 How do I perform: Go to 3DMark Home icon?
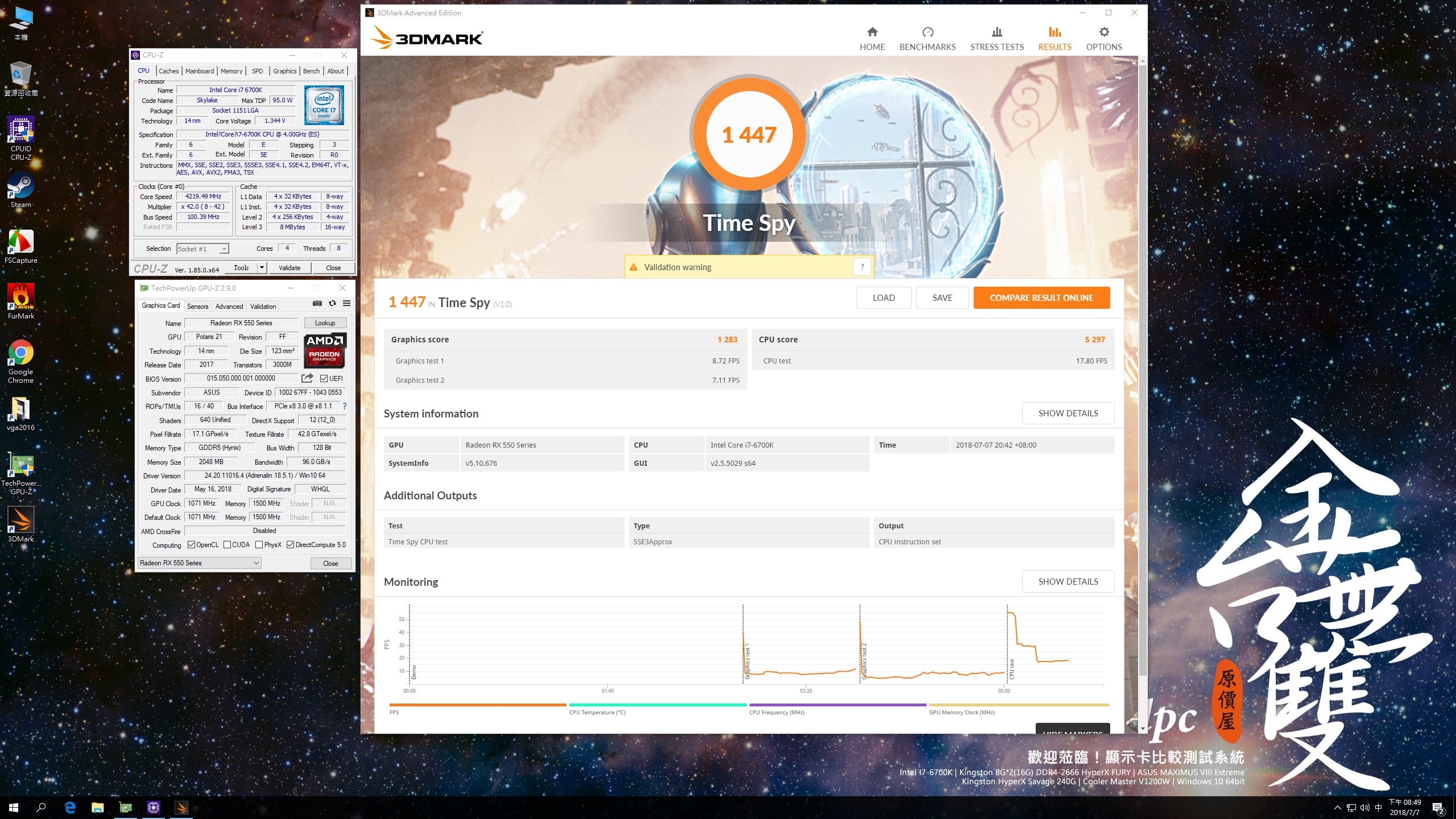[x=872, y=32]
